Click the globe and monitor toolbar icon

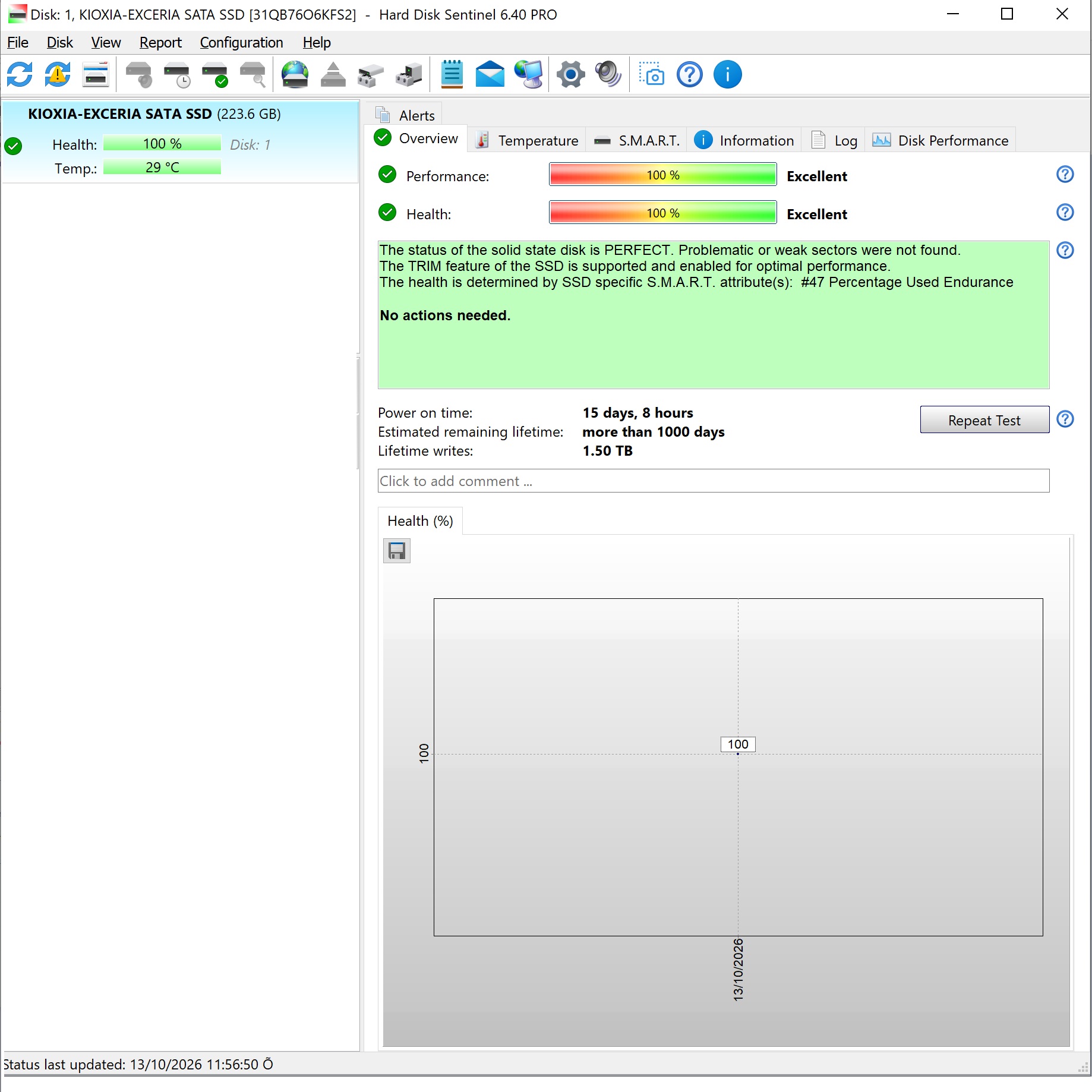(x=528, y=75)
